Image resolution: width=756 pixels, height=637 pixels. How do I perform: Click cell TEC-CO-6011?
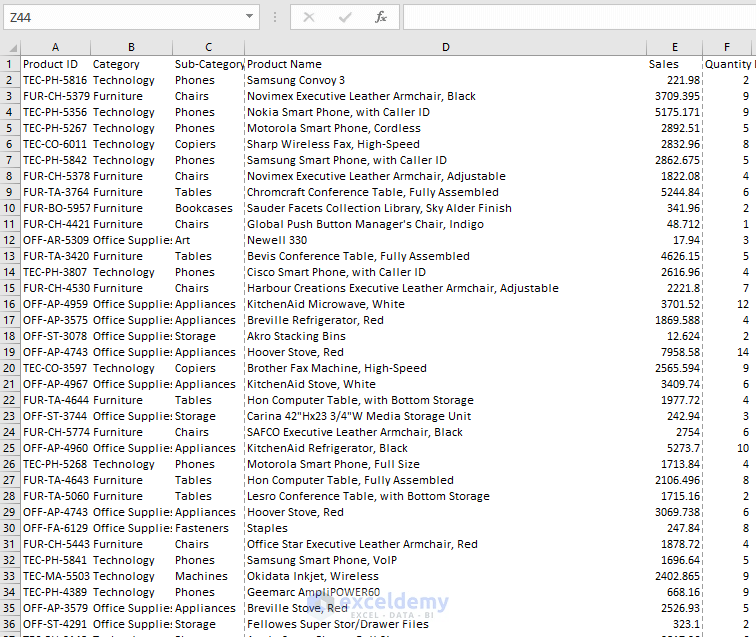(x=55, y=144)
